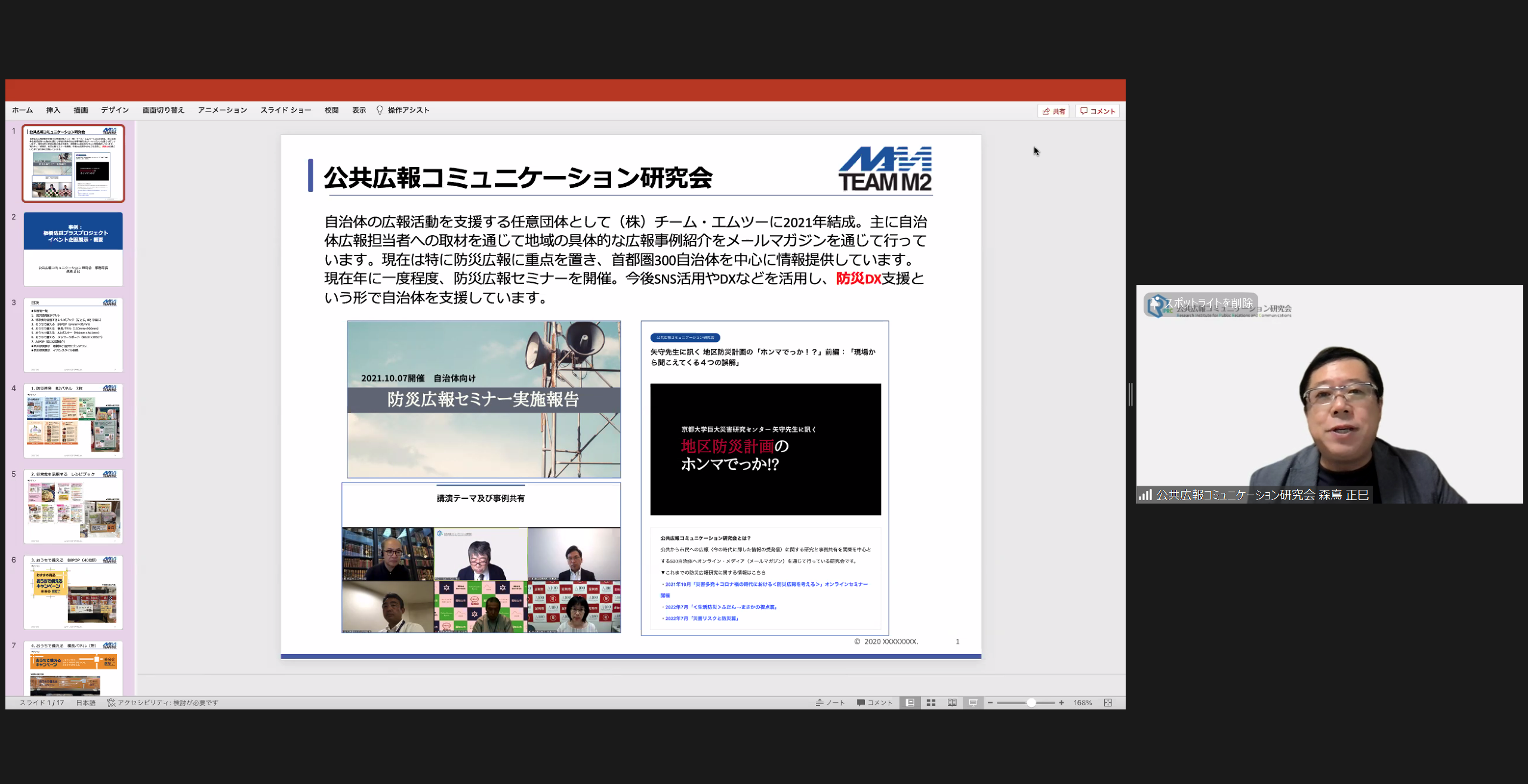Switch to the スライド ショー tab
This screenshot has height=784, width=1528.
(x=285, y=110)
